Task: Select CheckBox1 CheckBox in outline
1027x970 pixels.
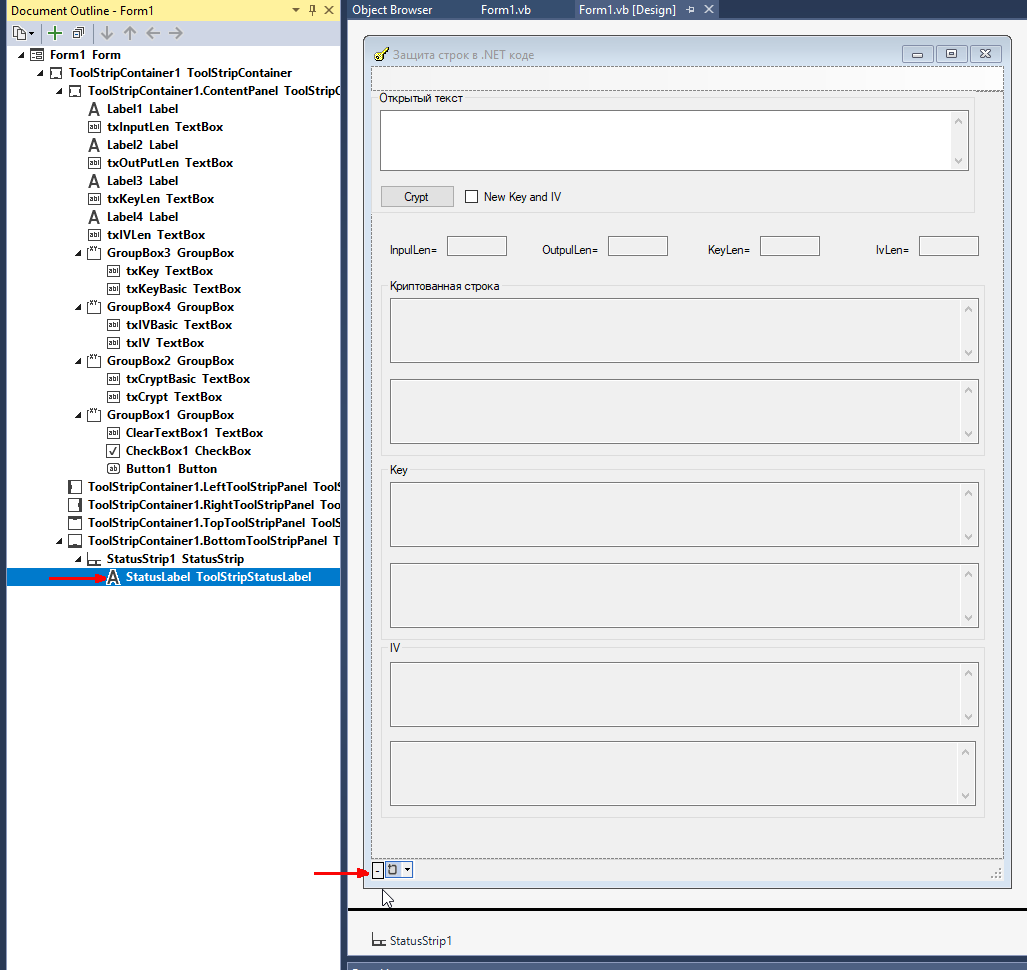Action: tap(188, 451)
